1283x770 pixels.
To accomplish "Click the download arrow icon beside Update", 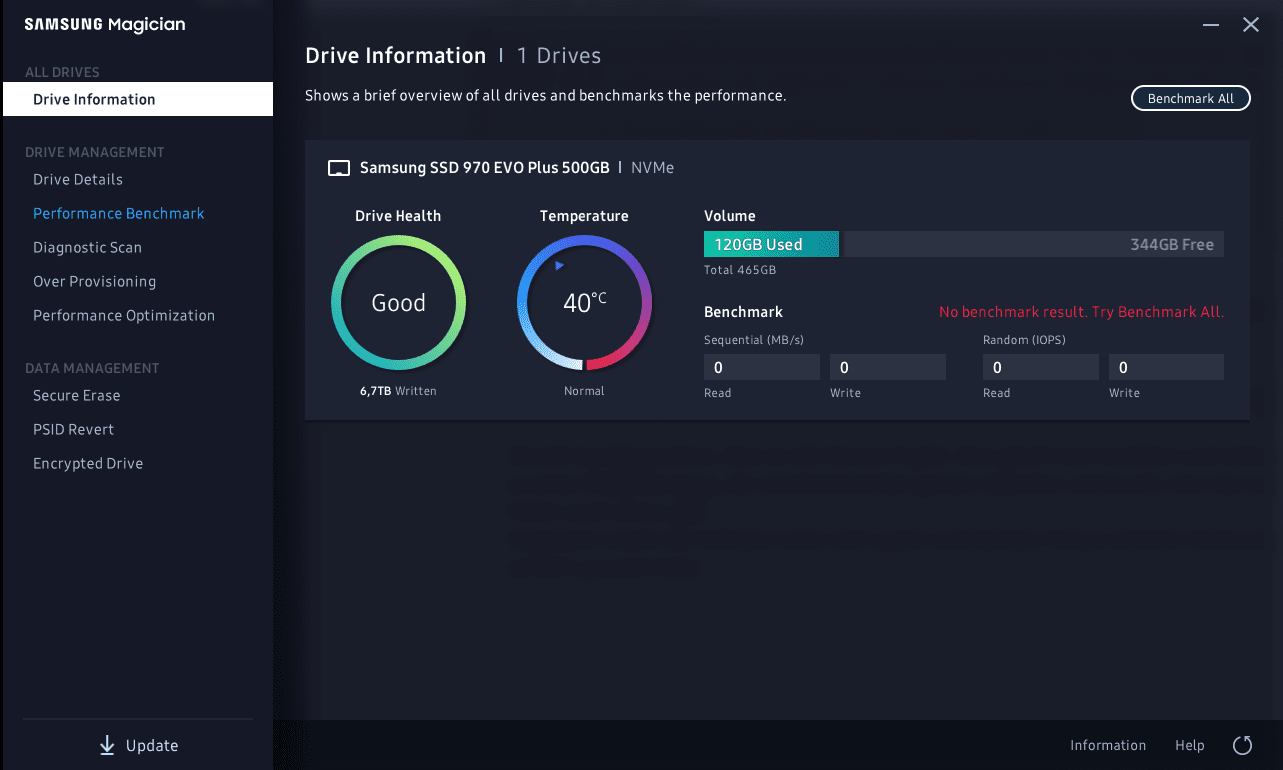I will (107, 746).
